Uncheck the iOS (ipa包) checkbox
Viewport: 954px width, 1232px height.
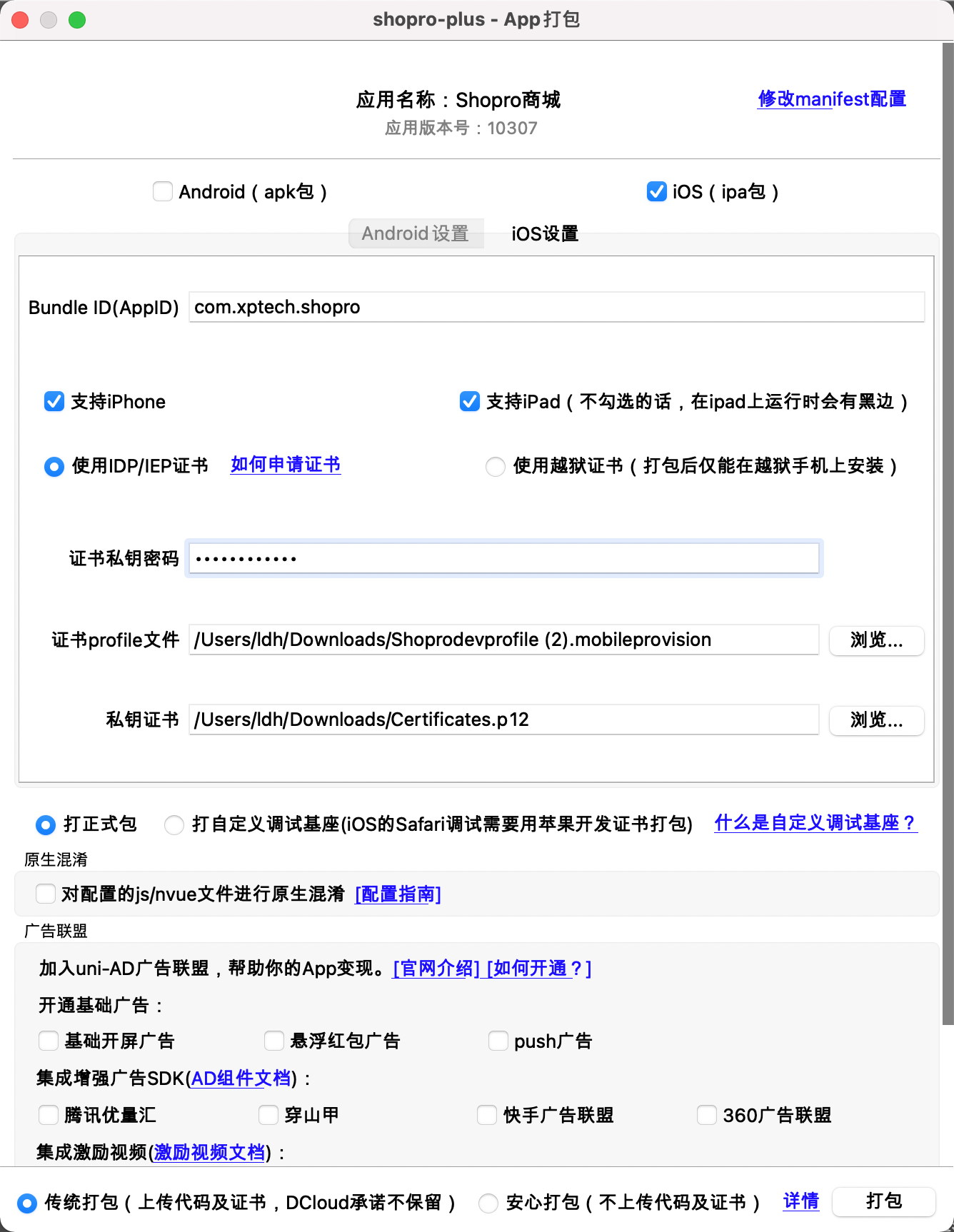pyautogui.click(x=656, y=191)
